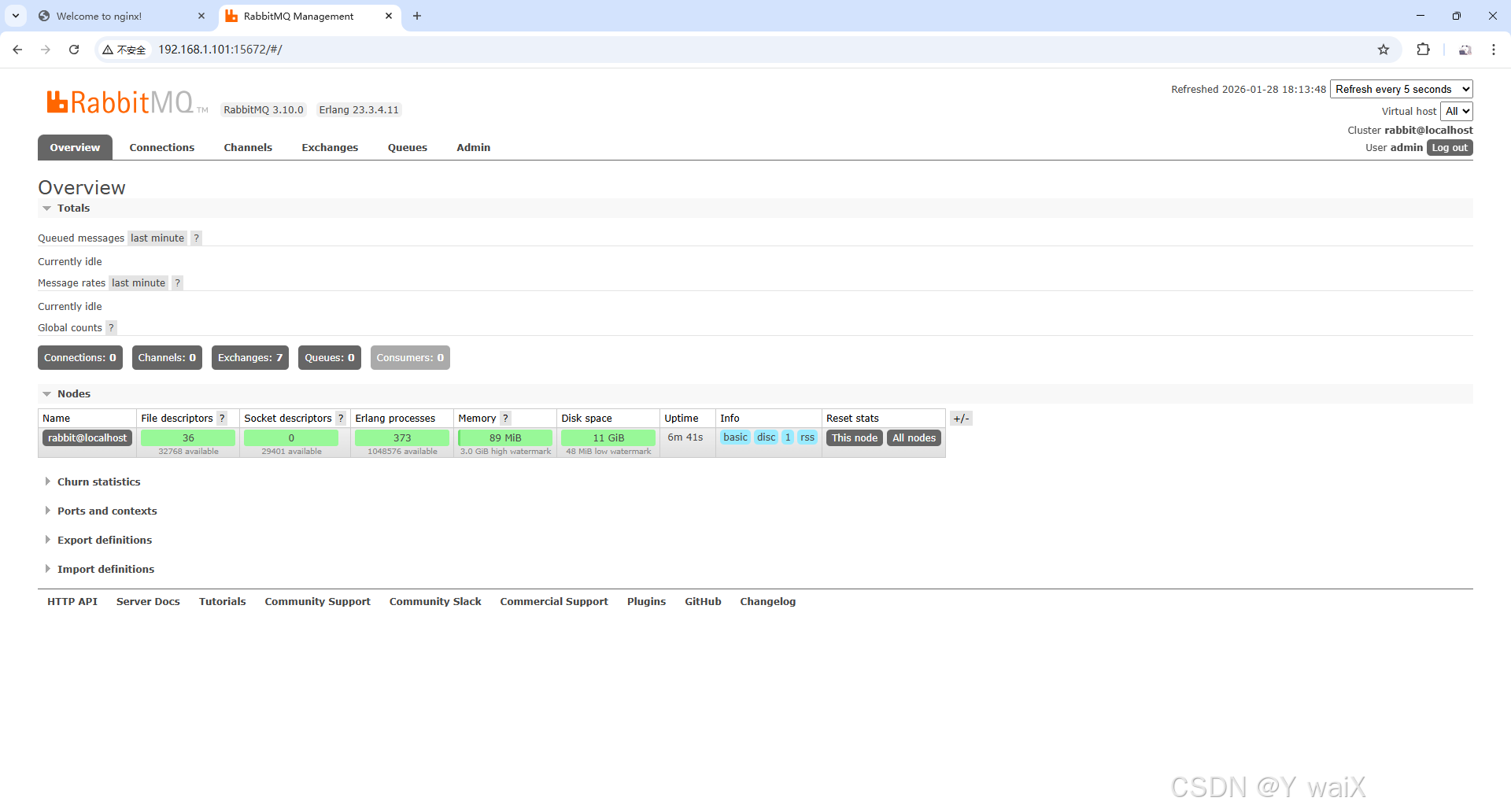The height and width of the screenshot is (812, 1511).
Task: Open the Chrome three-dot menu
Action: 1493,50
